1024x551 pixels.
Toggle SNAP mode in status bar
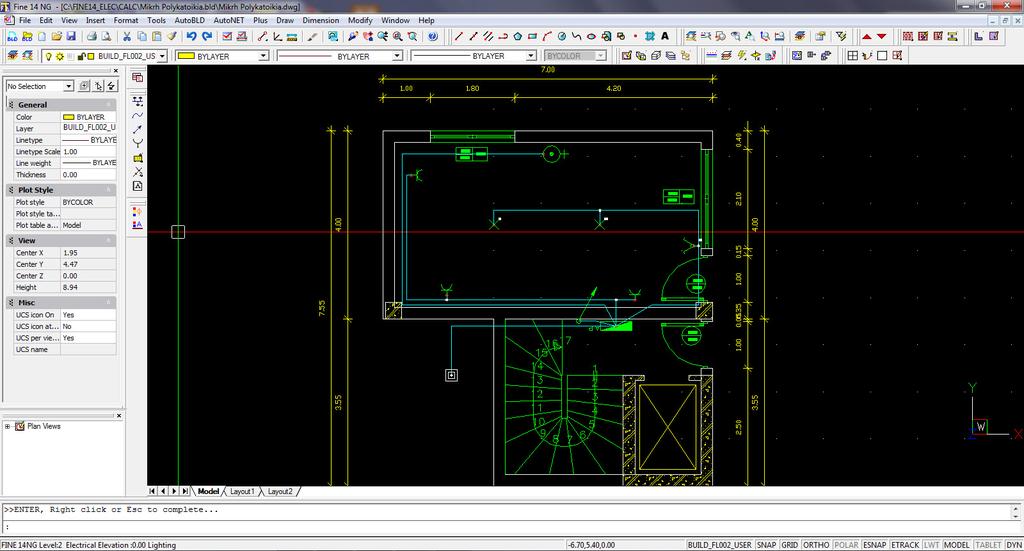point(766,544)
